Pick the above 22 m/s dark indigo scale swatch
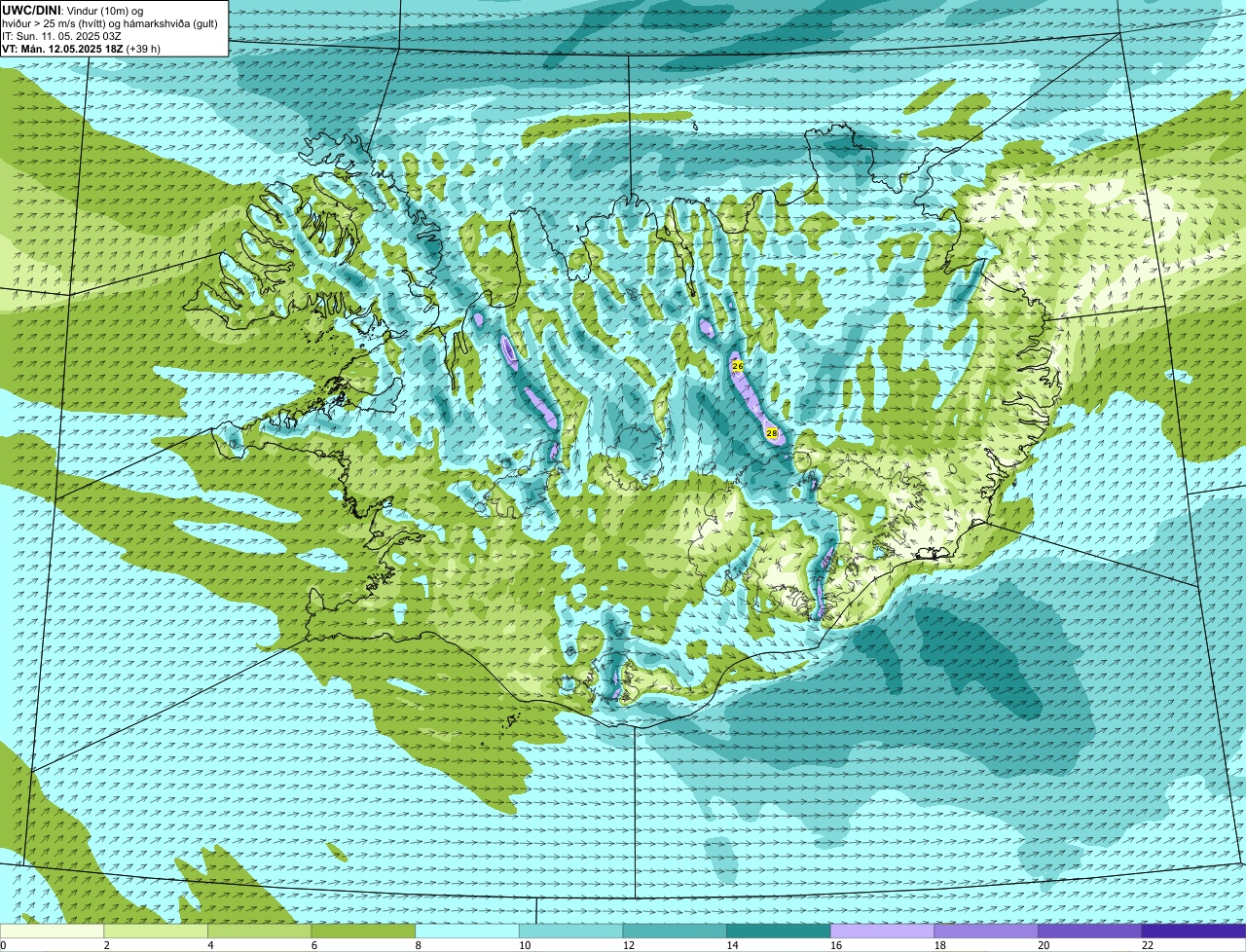 (1193, 931)
